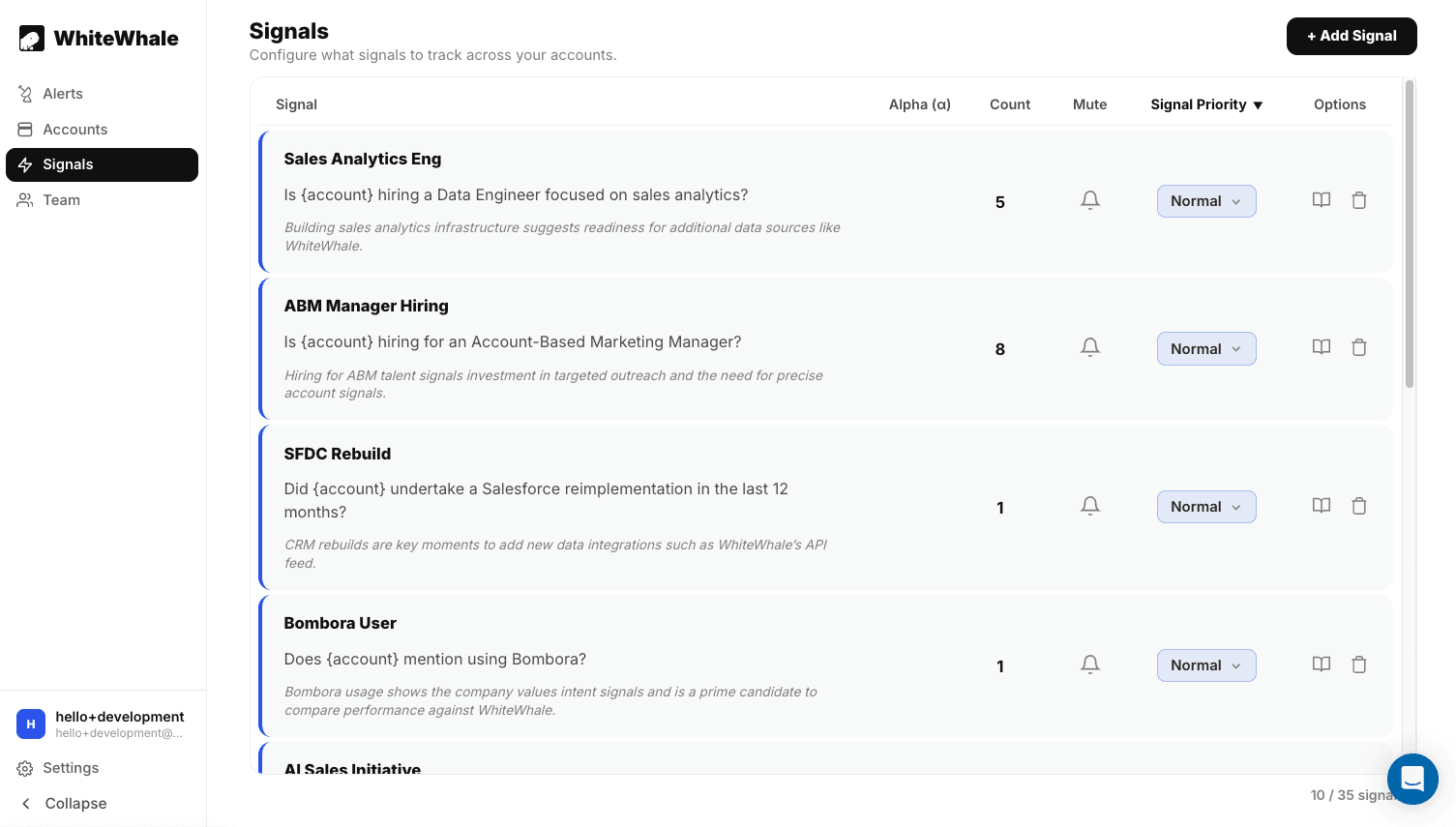Screen dimensions: 1456x827
Task: Click the Salesforce reimplementation question text
Action: click(x=536, y=501)
